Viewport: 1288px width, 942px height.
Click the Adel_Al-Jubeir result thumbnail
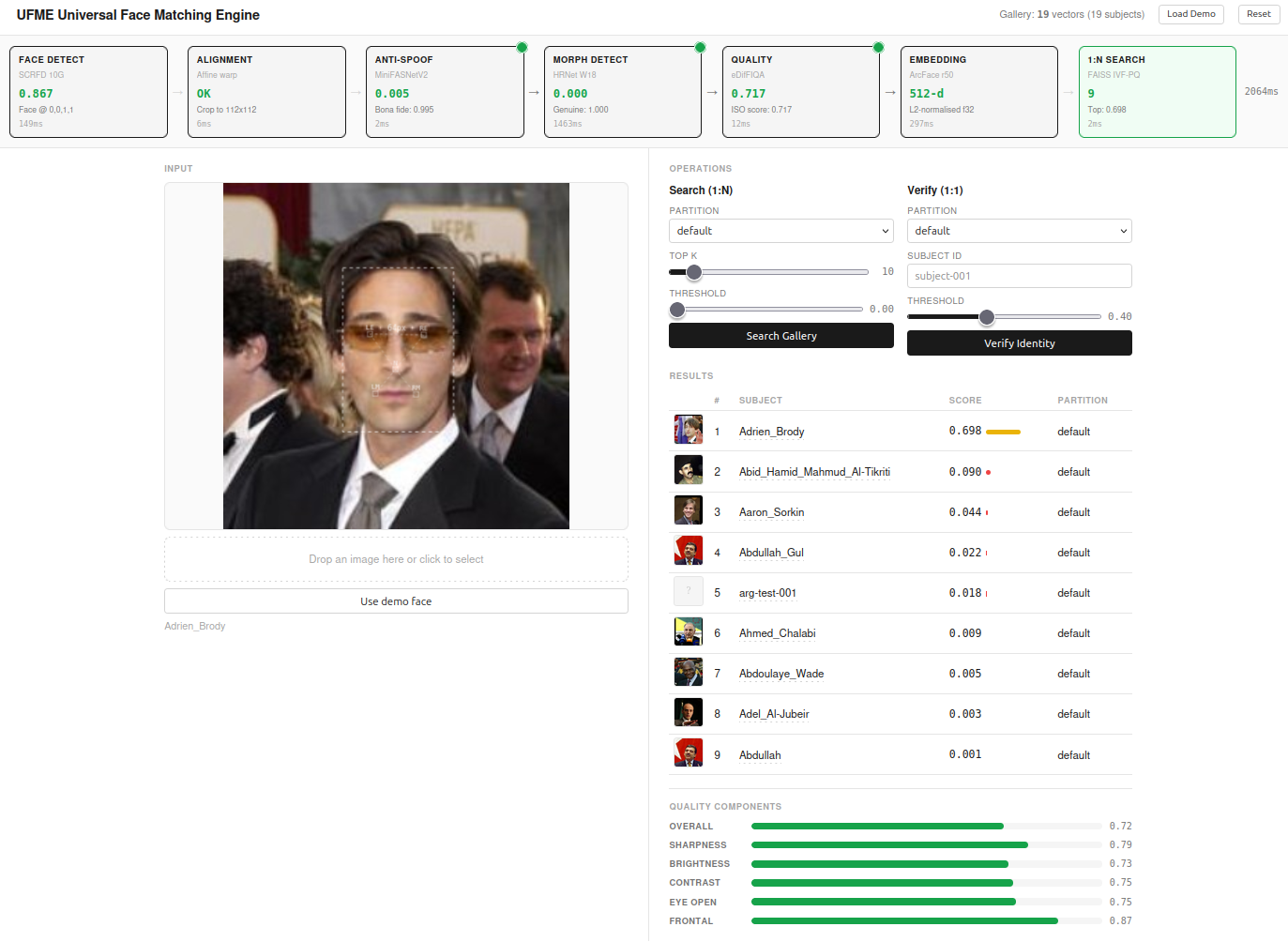689,712
